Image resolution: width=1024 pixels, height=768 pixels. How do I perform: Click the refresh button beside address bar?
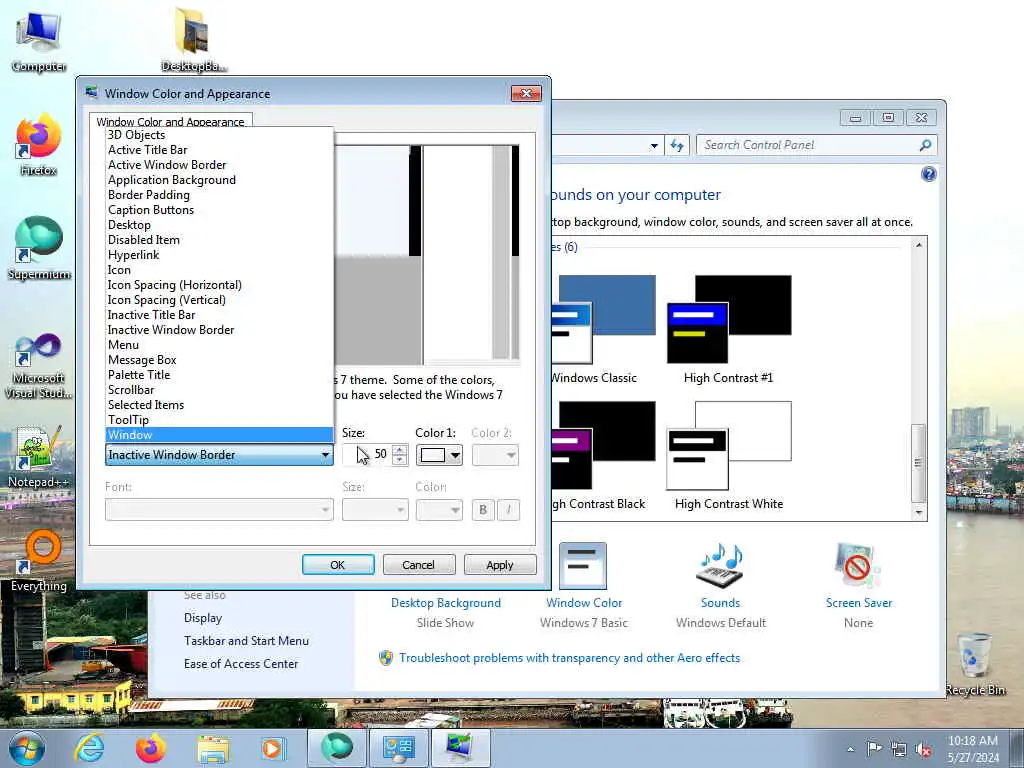tap(677, 145)
